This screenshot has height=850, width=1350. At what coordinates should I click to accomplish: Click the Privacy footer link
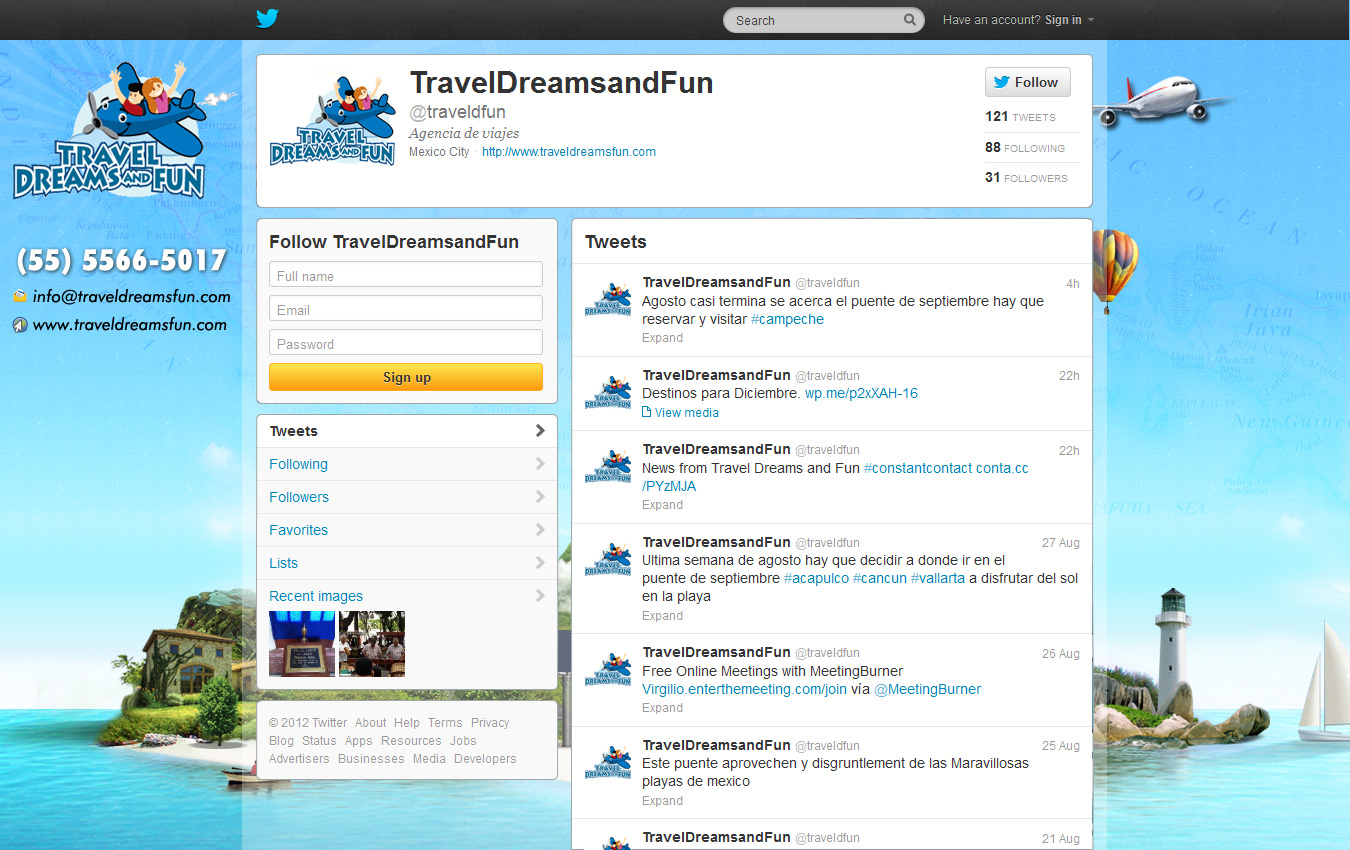pyautogui.click(x=490, y=723)
